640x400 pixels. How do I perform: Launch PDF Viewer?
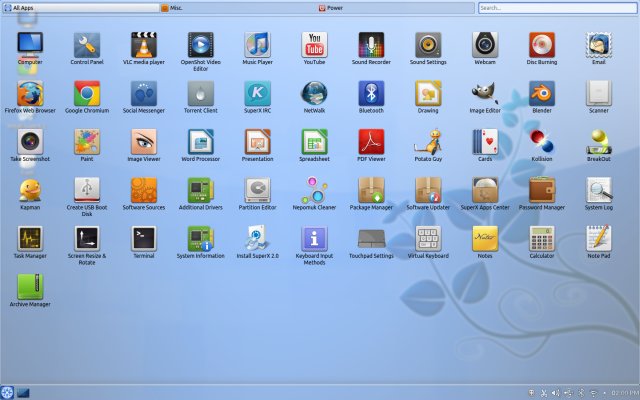[x=371, y=142]
